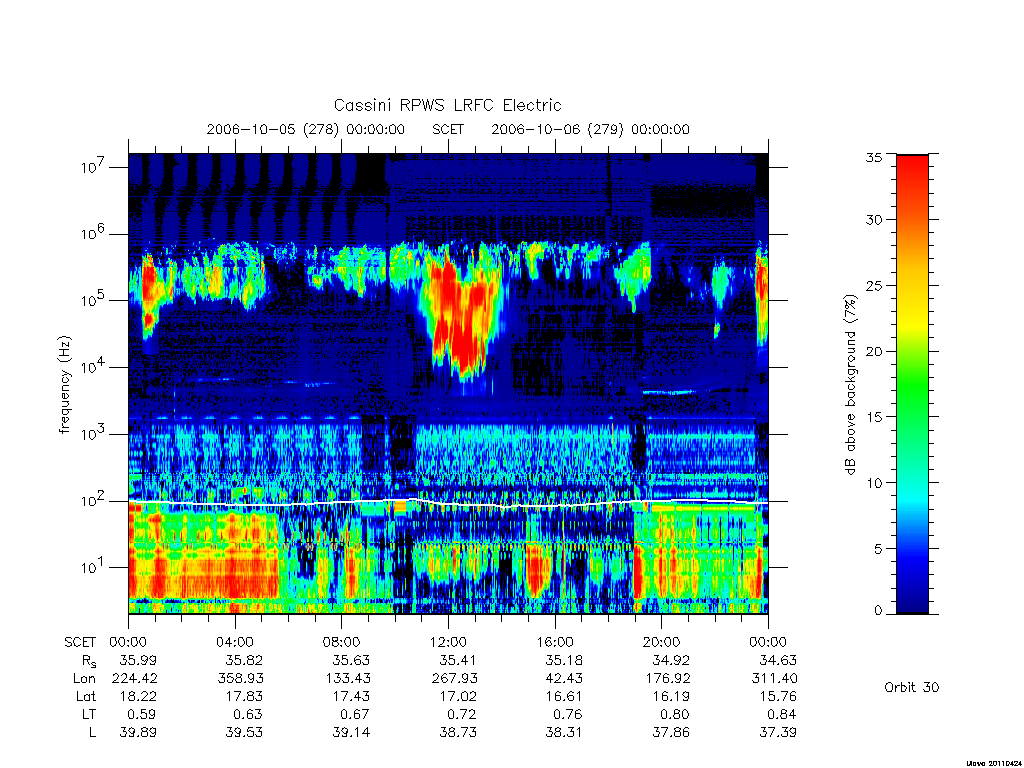Viewport: 1024px width, 768px height.
Task: Click the Rs value "35.99"
Action: pyautogui.click(x=138, y=660)
